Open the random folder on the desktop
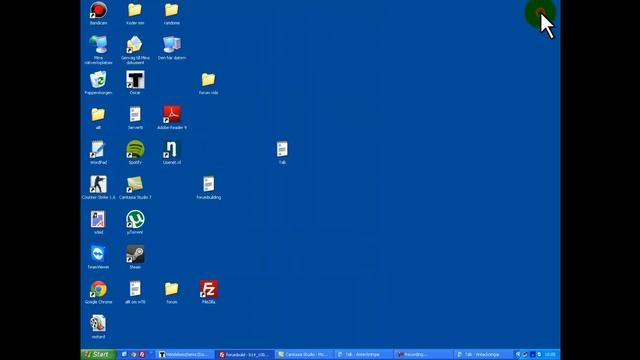This screenshot has width=640, height=360. [x=171, y=10]
